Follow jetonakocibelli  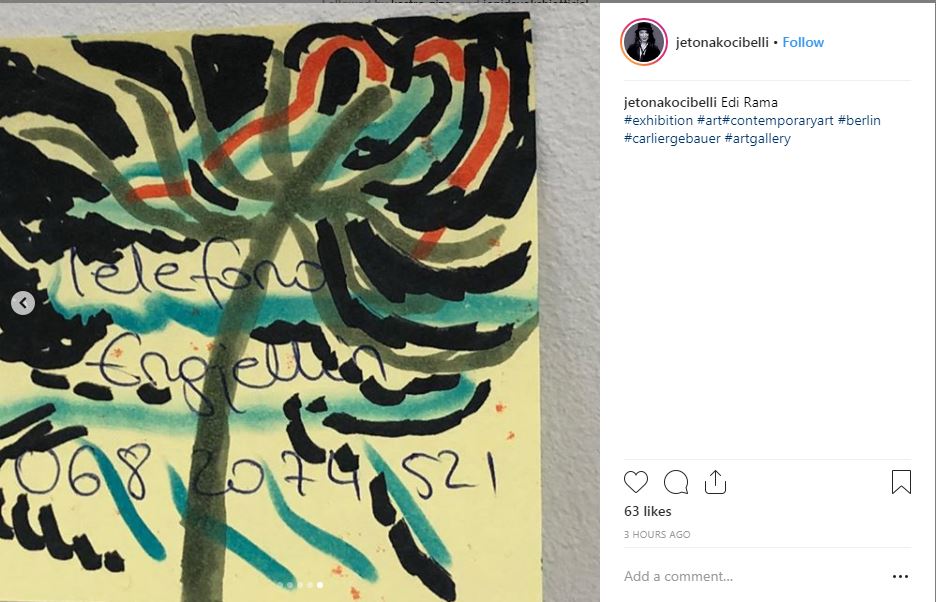point(803,42)
